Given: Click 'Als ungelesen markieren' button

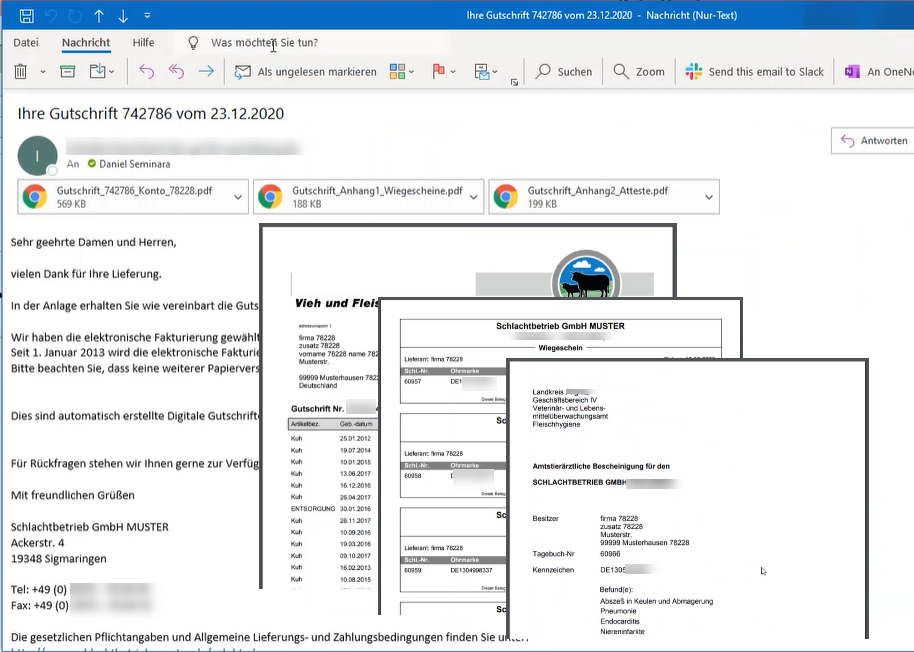Looking at the screenshot, I should pos(305,72).
